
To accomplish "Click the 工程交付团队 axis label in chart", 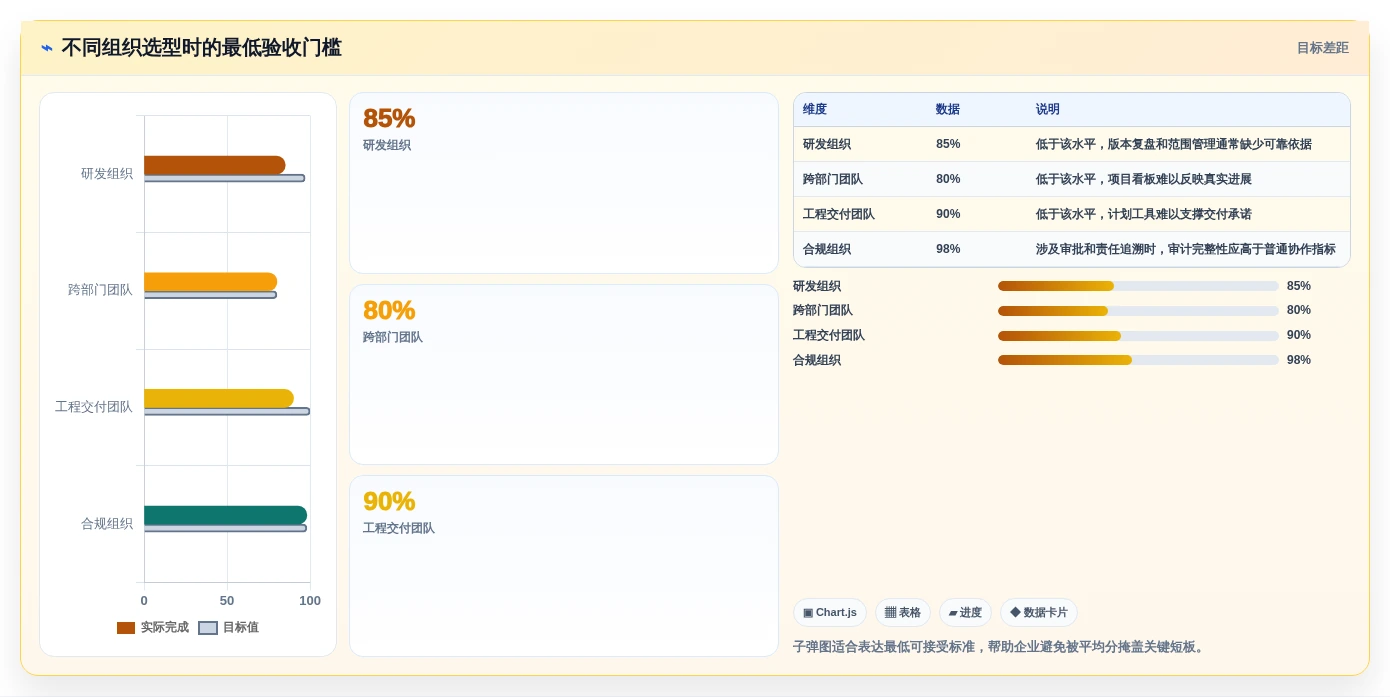I will [94, 407].
